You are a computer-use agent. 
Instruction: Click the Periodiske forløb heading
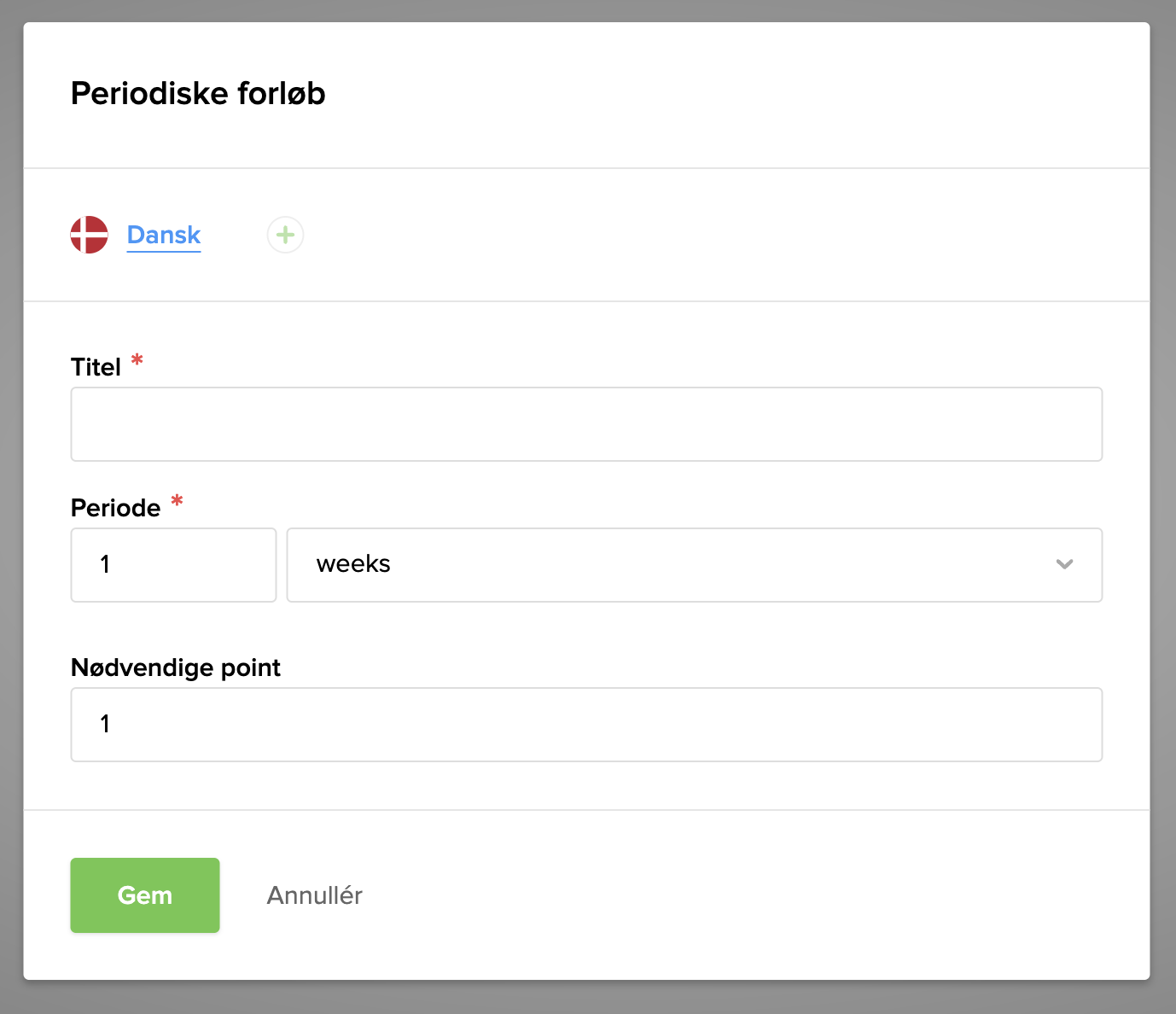point(198,94)
